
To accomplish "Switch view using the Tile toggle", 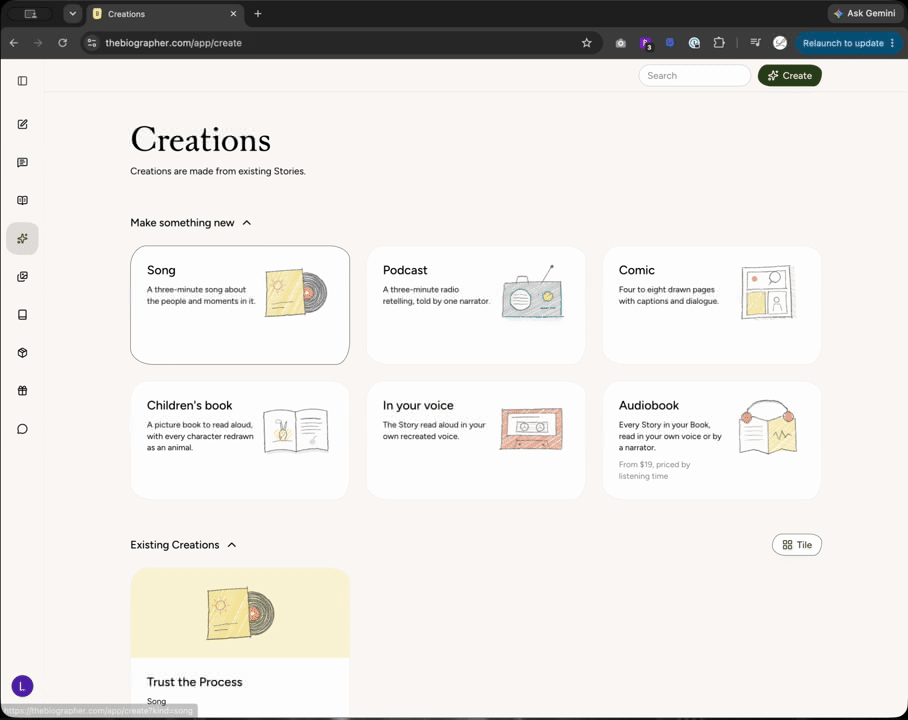I will [797, 544].
